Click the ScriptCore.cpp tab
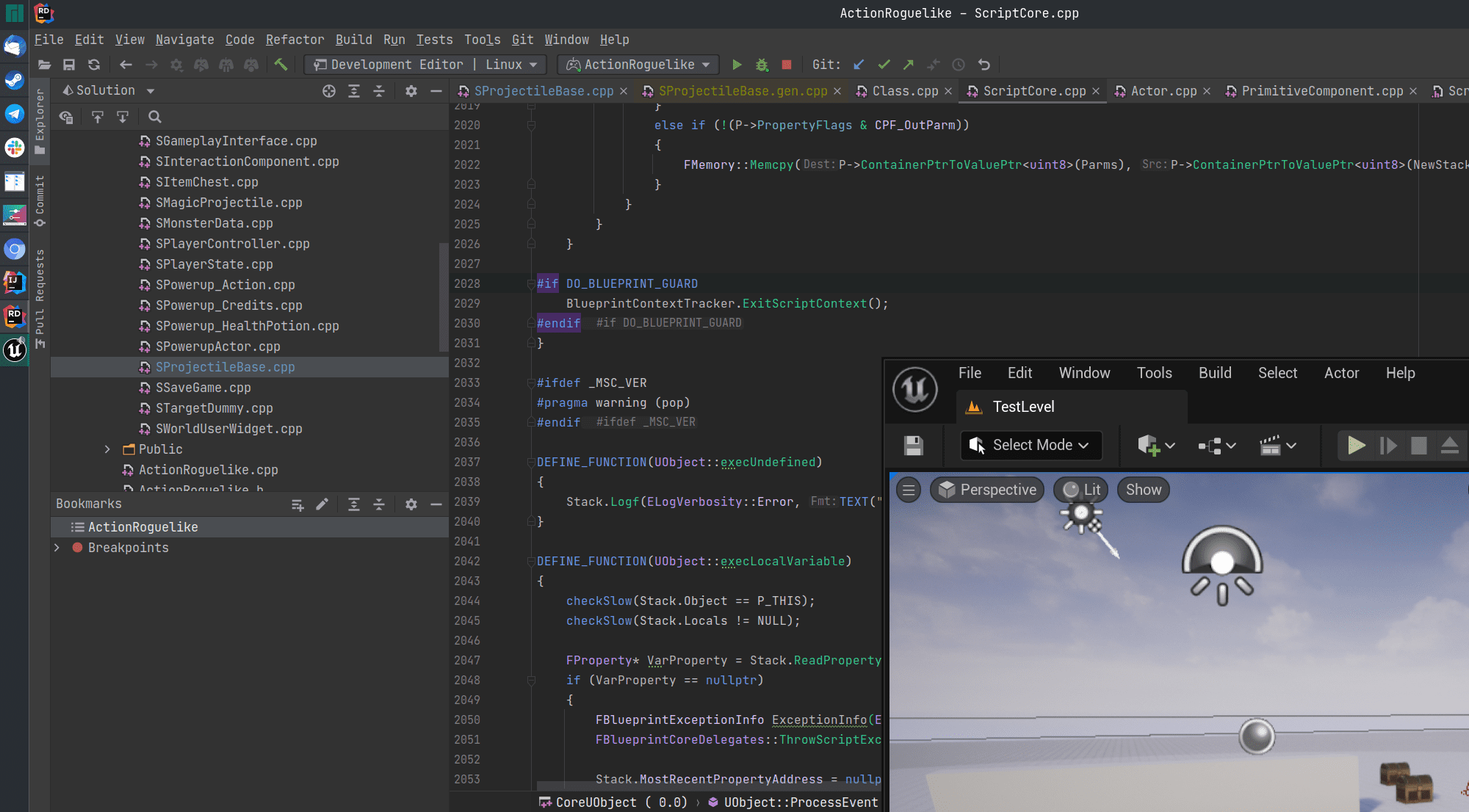 (x=1034, y=91)
